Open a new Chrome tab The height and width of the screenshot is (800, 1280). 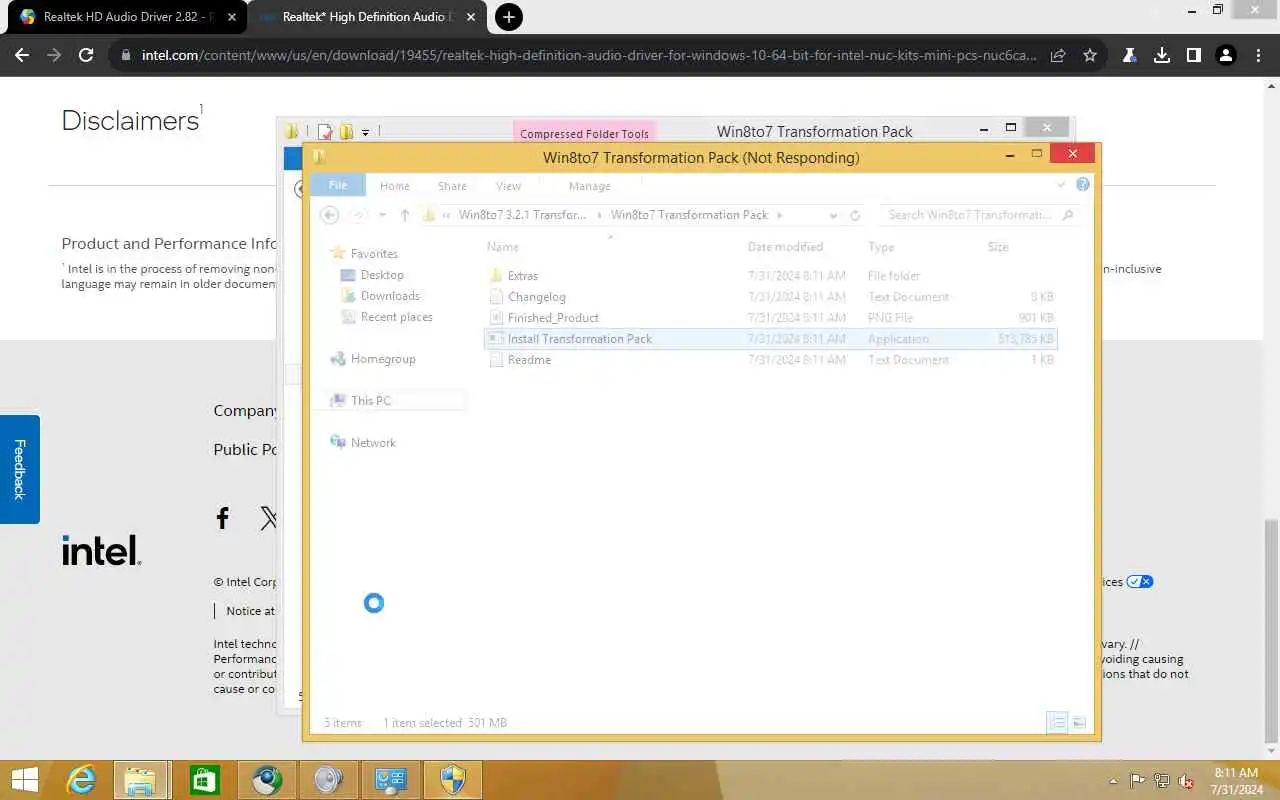pos(509,17)
